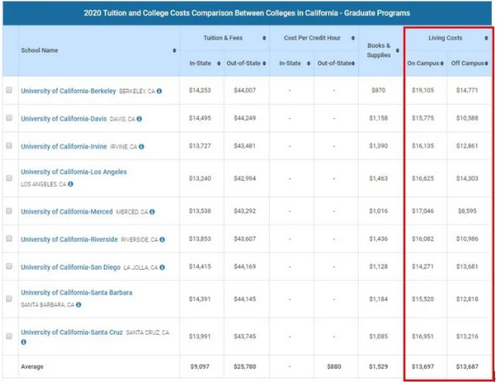The height and width of the screenshot is (386, 500).
Task: Open info icon next to La Jolla, CA
Action: (162, 267)
